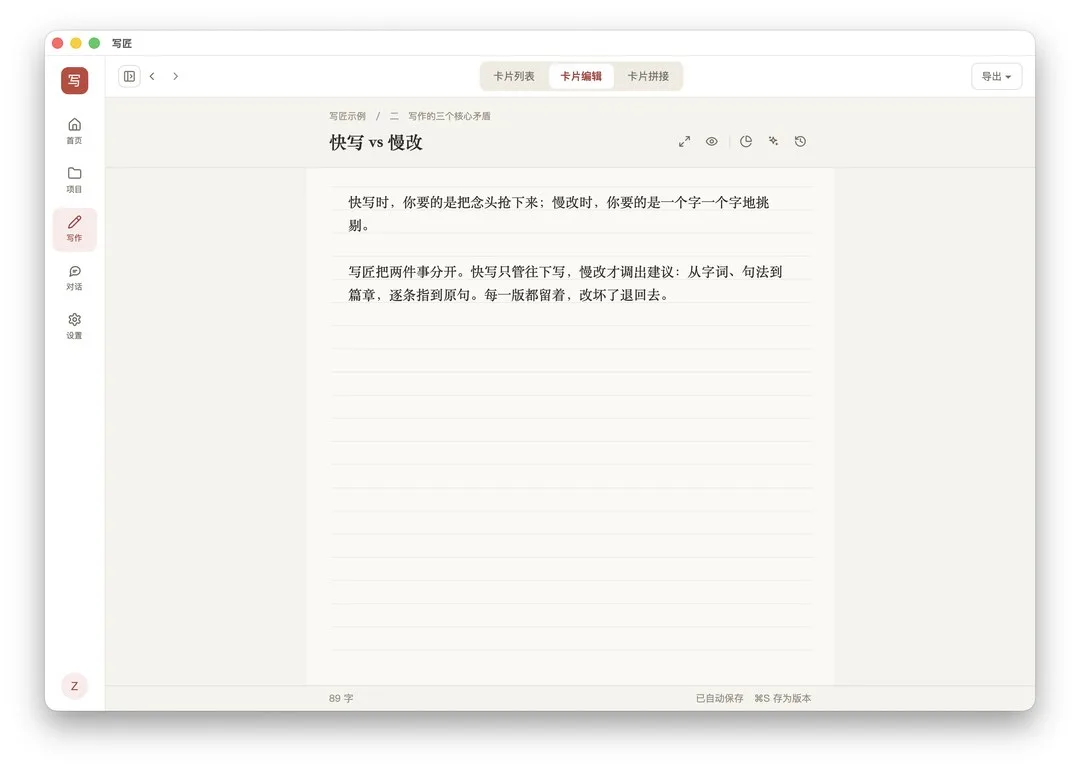Switch to 卡片列表 tab
This screenshot has height=770, width=1080.
(514, 76)
